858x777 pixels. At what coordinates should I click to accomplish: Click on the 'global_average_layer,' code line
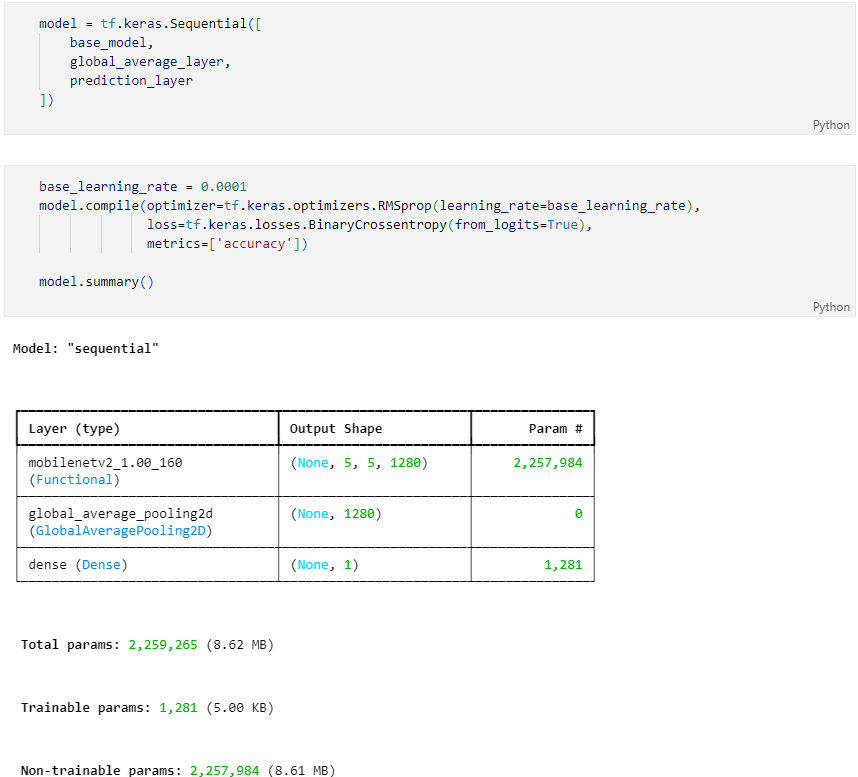click(x=150, y=62)
